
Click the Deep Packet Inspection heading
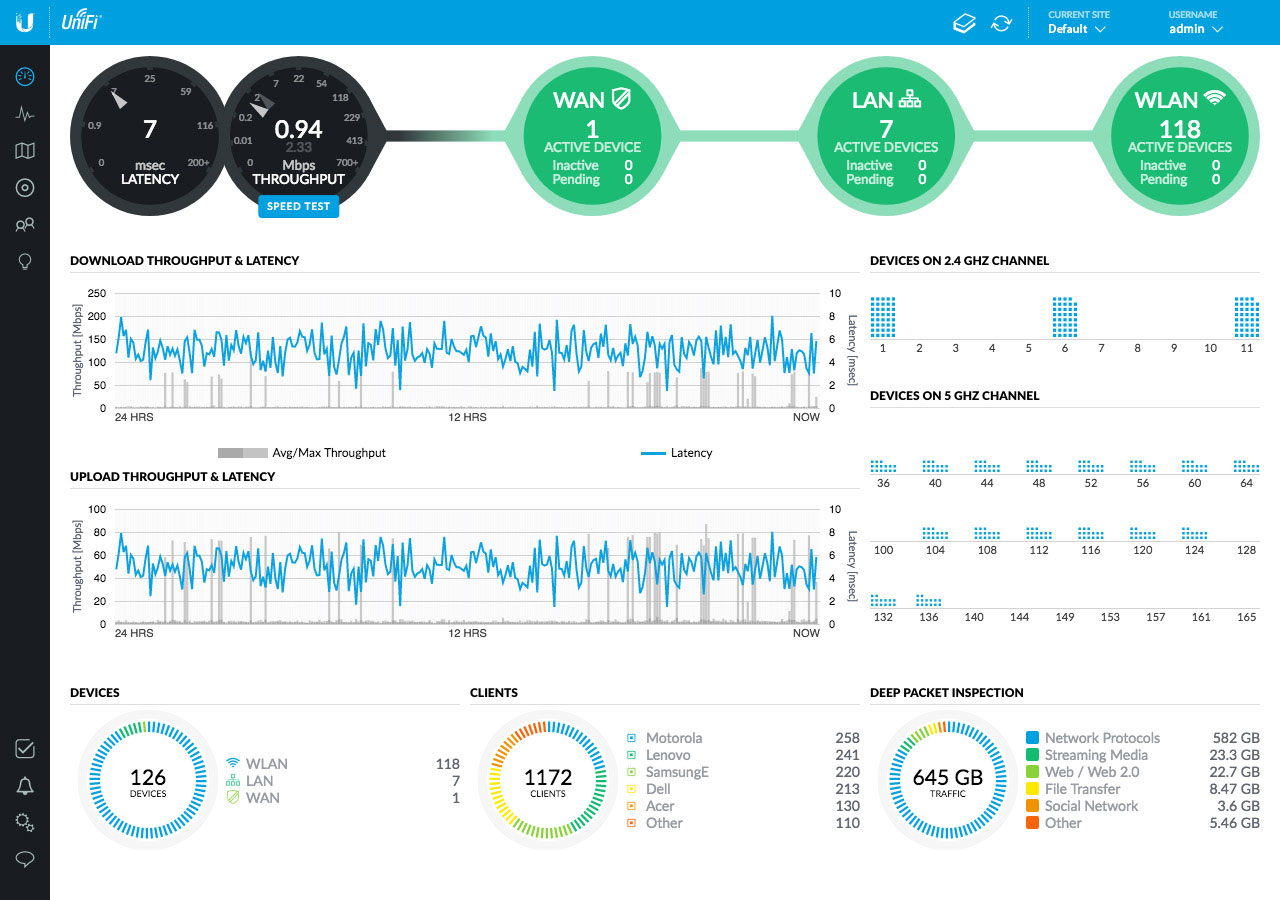[947, 692]
